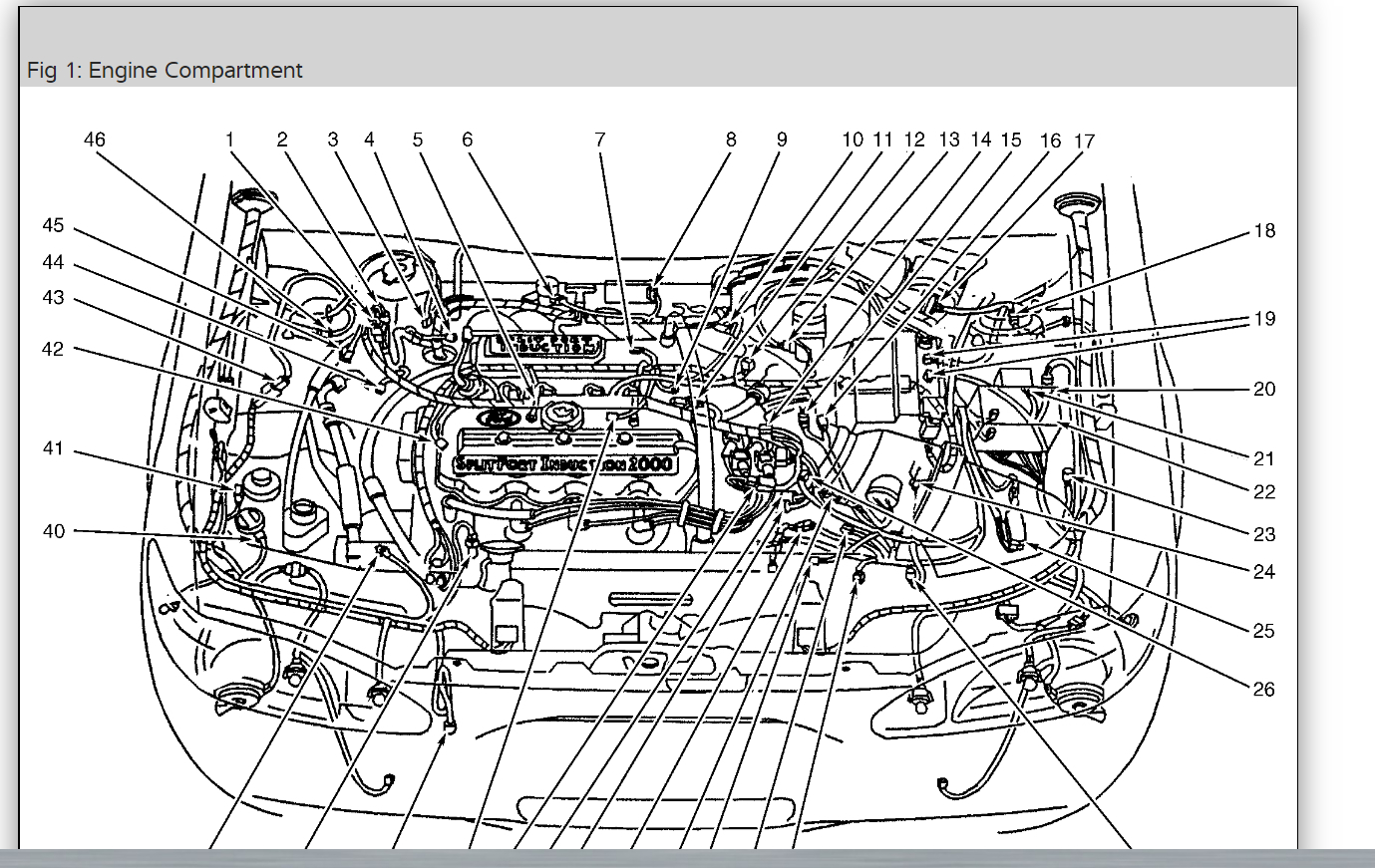
Task: Click the gray bar along bottom edge
Action: [687, 859]
